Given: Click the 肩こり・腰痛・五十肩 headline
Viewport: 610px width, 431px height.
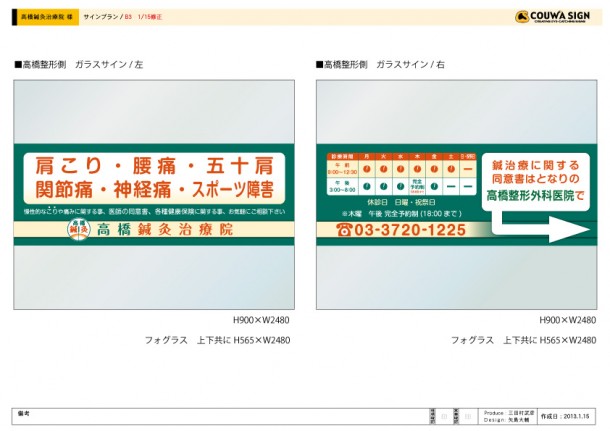Looking at the screenshot, I should (154, 166).
